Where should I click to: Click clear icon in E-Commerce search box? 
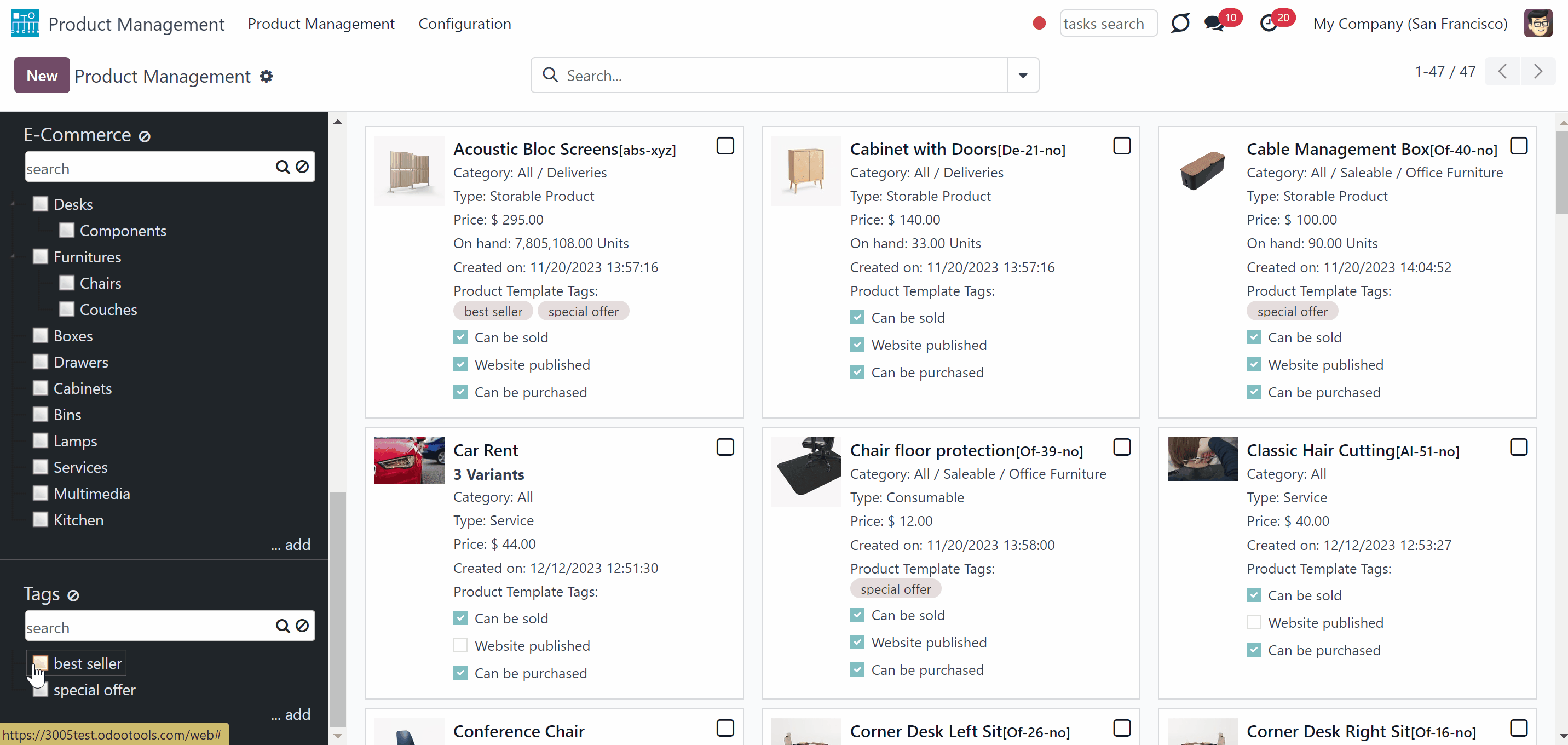[x=303, y=167]
